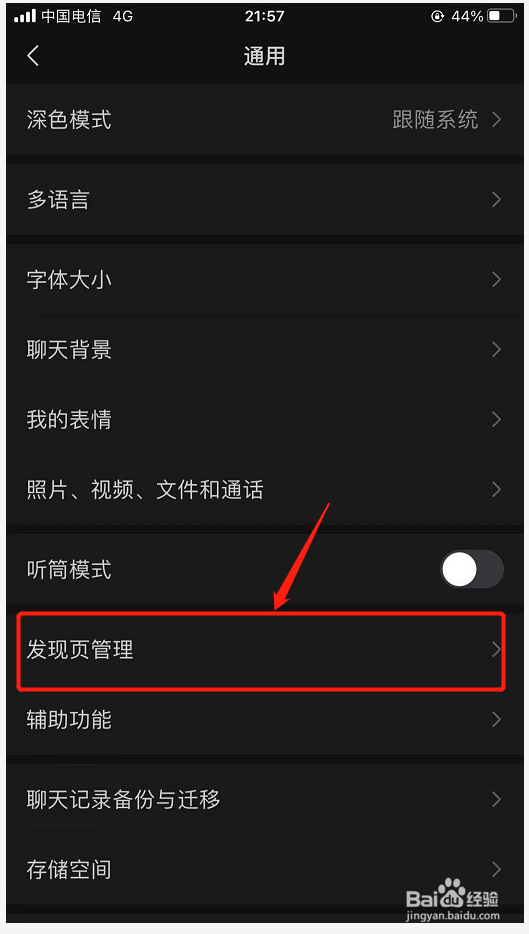This screenshot has width=529, height=934.
Task: Click the jingyan.baidu.com watermark link
Action: 453,916
